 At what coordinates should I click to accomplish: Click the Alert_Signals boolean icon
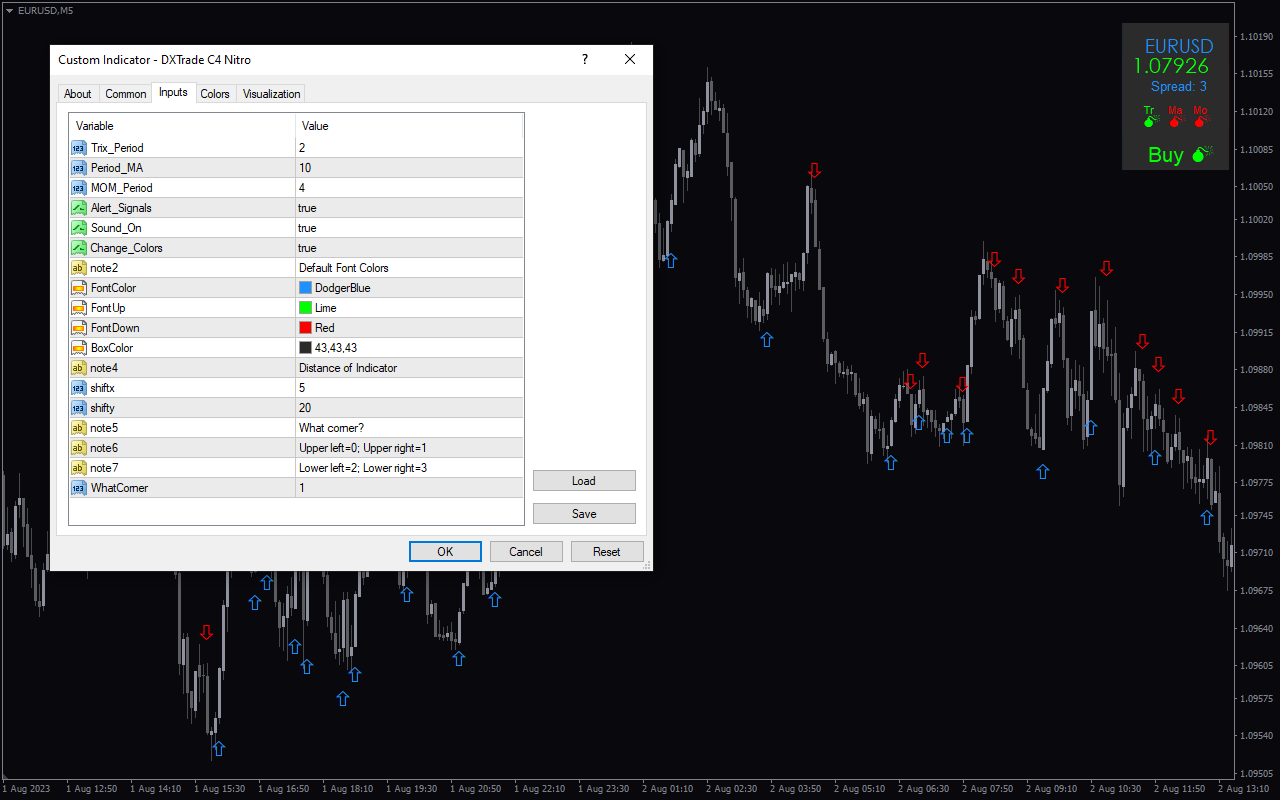(x=79, y=208)
